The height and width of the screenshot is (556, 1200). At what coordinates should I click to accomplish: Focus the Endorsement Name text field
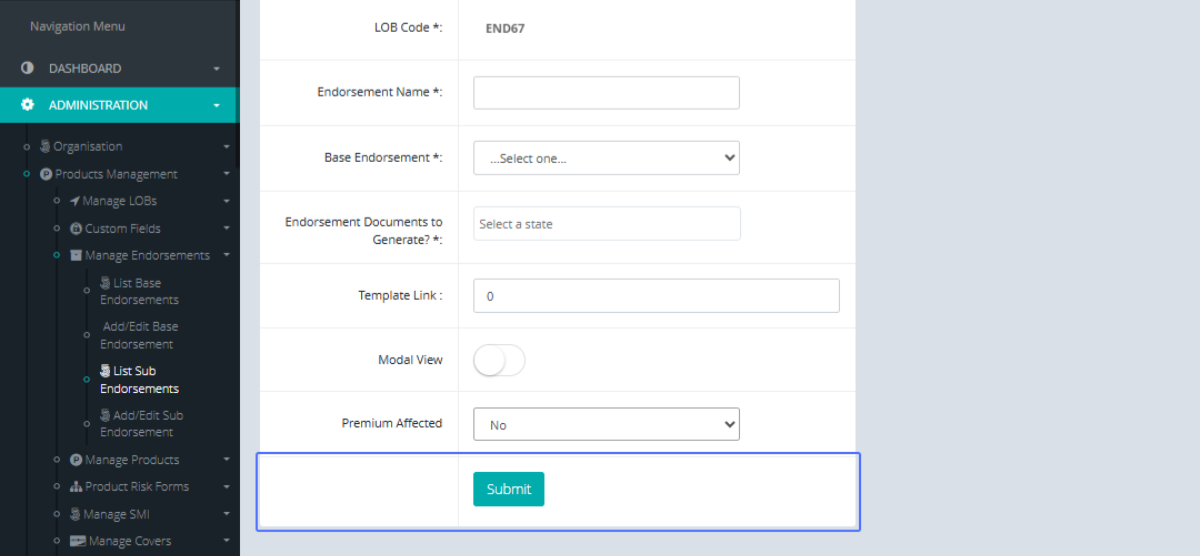pos(606,93)
